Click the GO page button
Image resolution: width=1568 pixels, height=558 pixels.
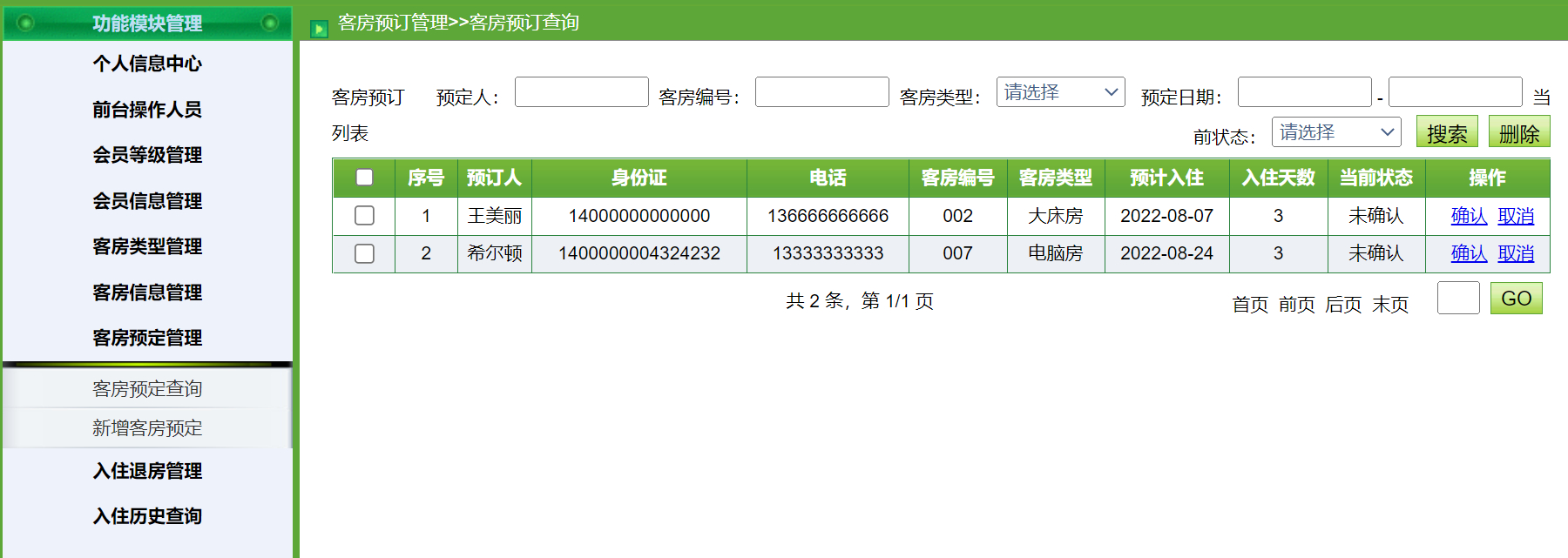coord(1516,299)
